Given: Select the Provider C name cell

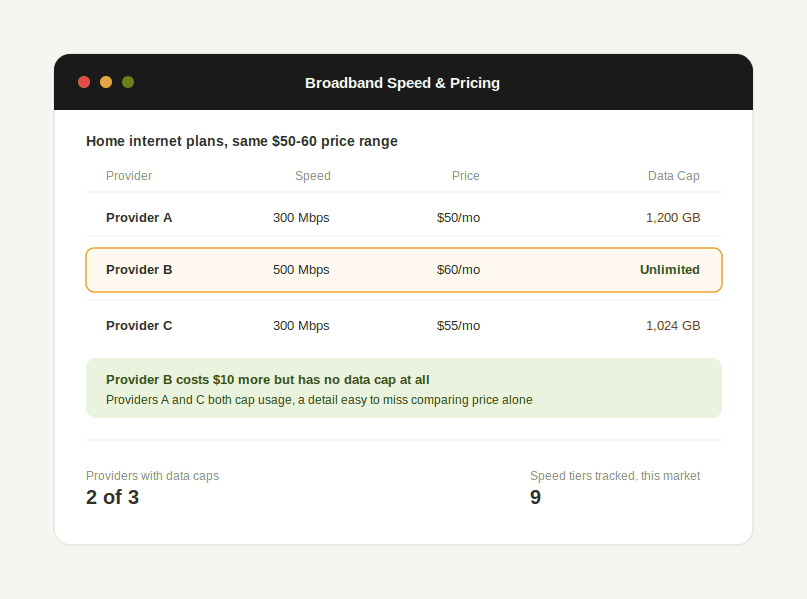Looking at the screenshot, I should point(139,326).
